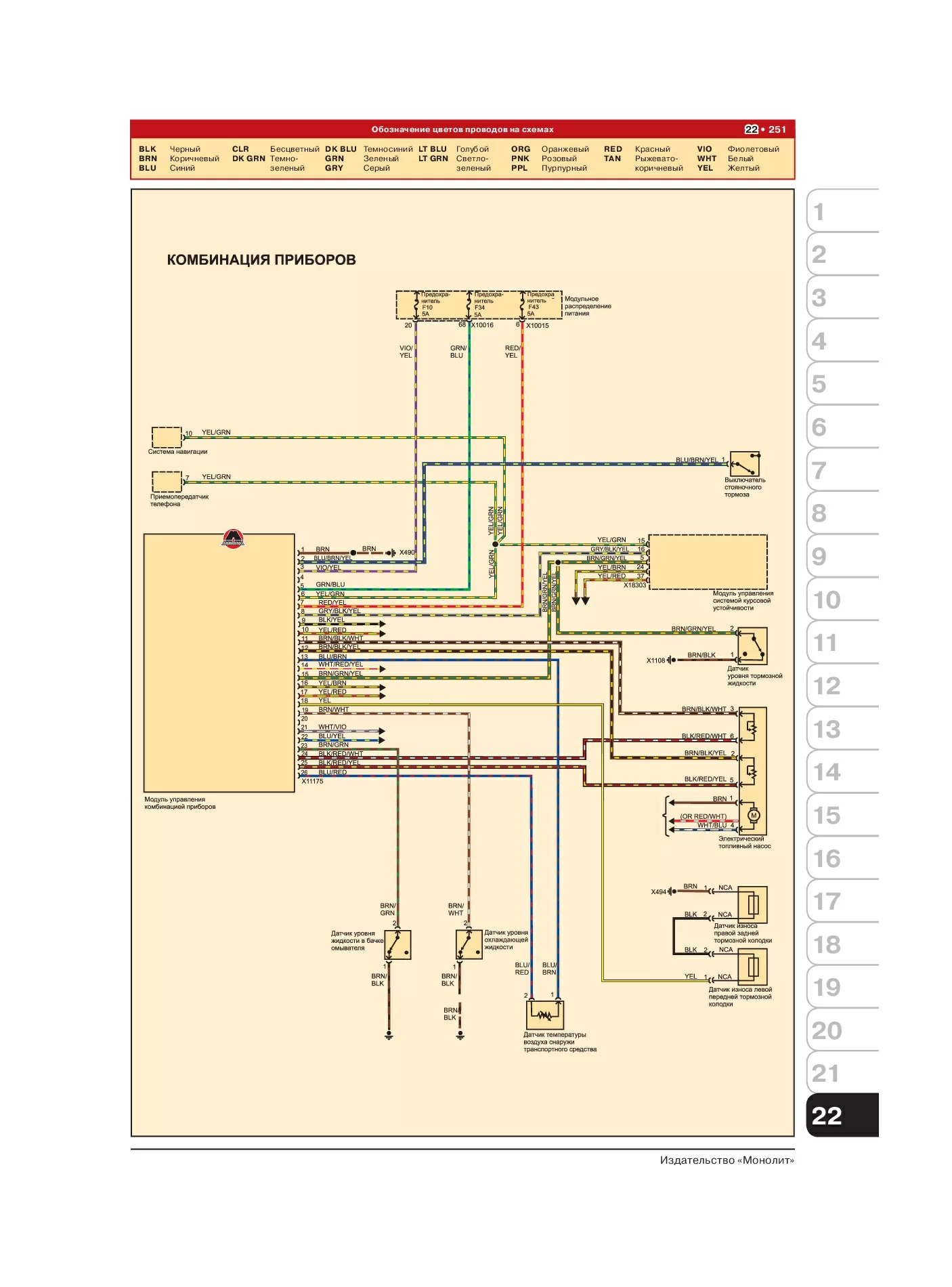Select fuse F43 5A box
952x1287 pixels.
tap(538, 305)
